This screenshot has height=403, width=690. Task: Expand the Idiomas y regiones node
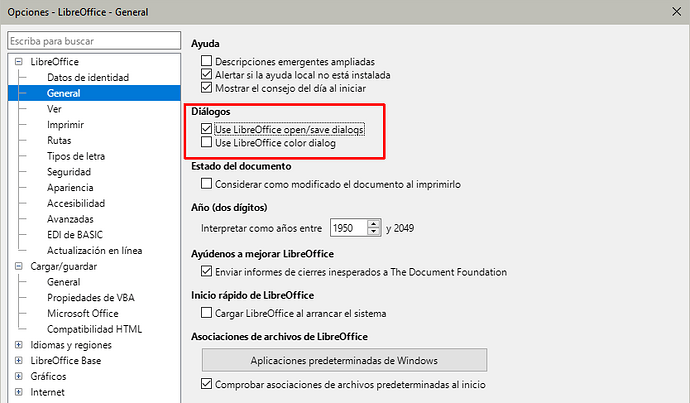point(19,345)
